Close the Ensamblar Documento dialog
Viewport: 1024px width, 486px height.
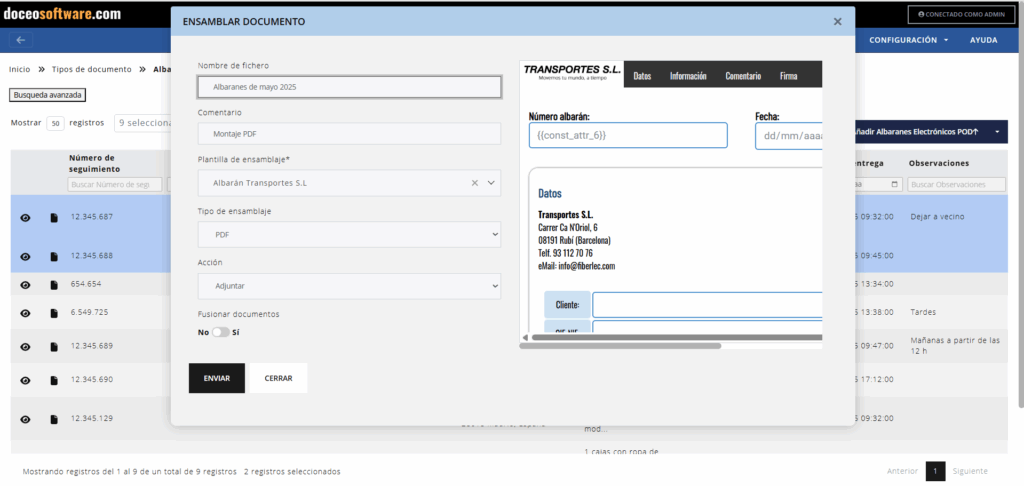(x=837, y=21)
